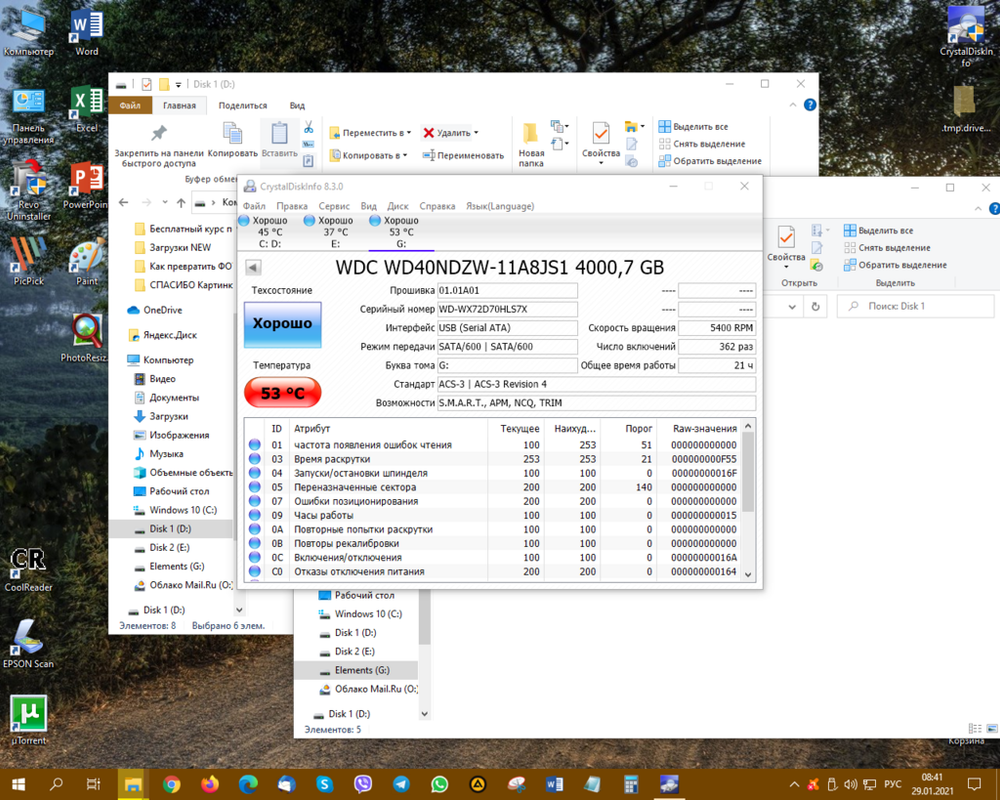Select the C: D: disk status icon
Screen dimensions: 1000x800
(244, 220)
